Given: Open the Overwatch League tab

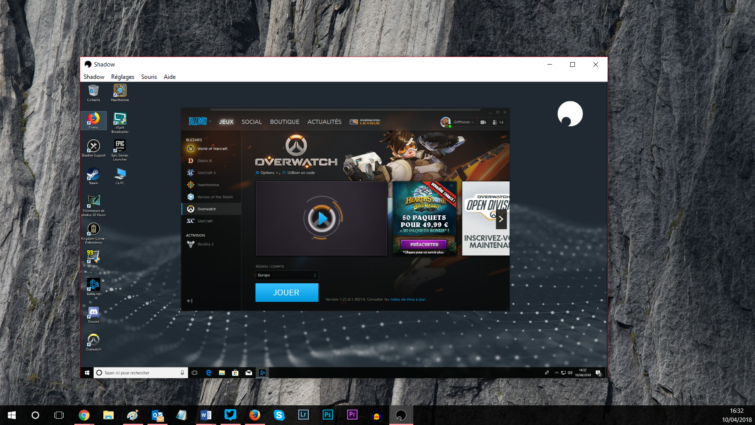Looking at the screenshot, I should [364, 122].
